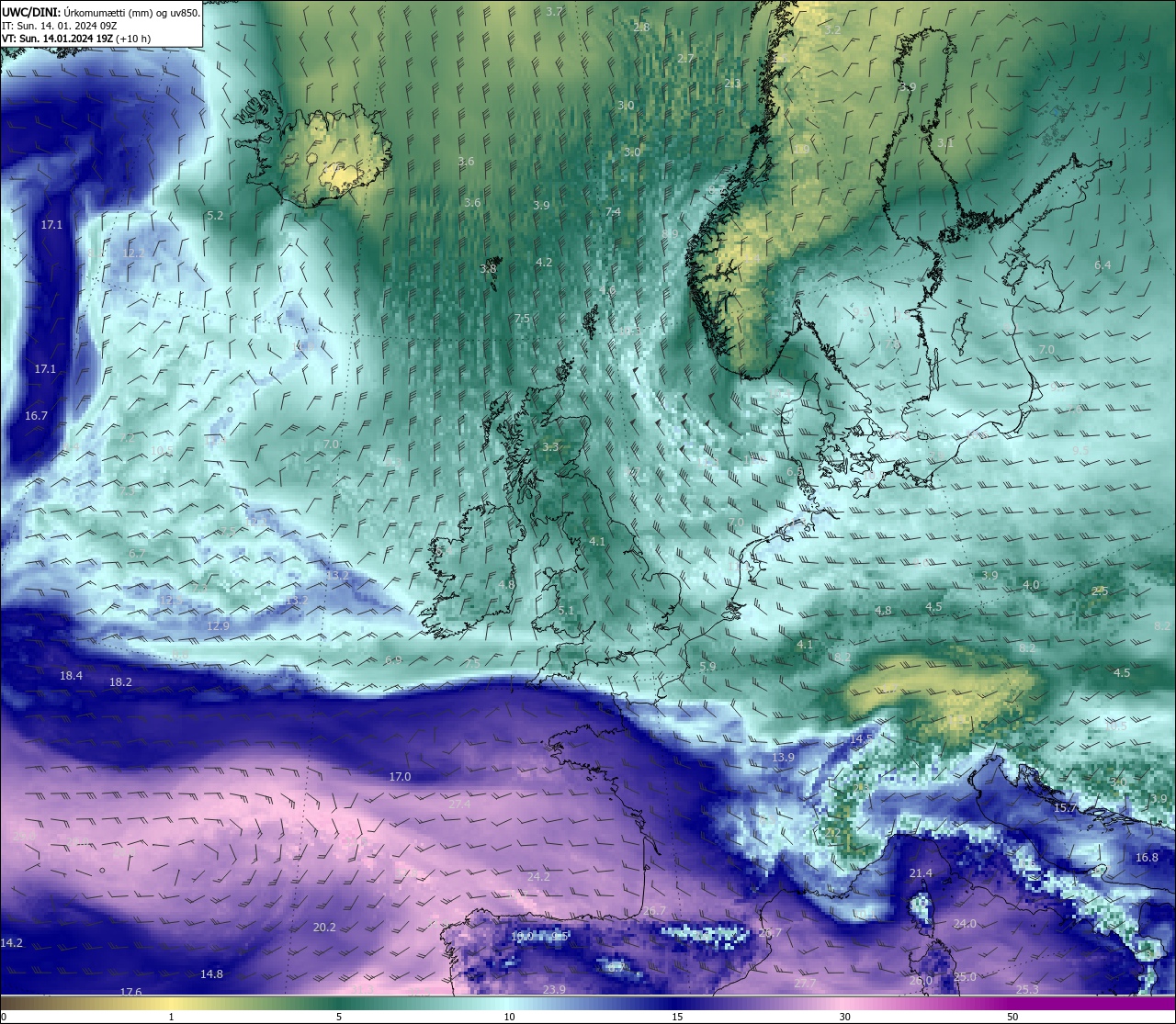Click the 7.5 value on the map

[x=522, y=320]
